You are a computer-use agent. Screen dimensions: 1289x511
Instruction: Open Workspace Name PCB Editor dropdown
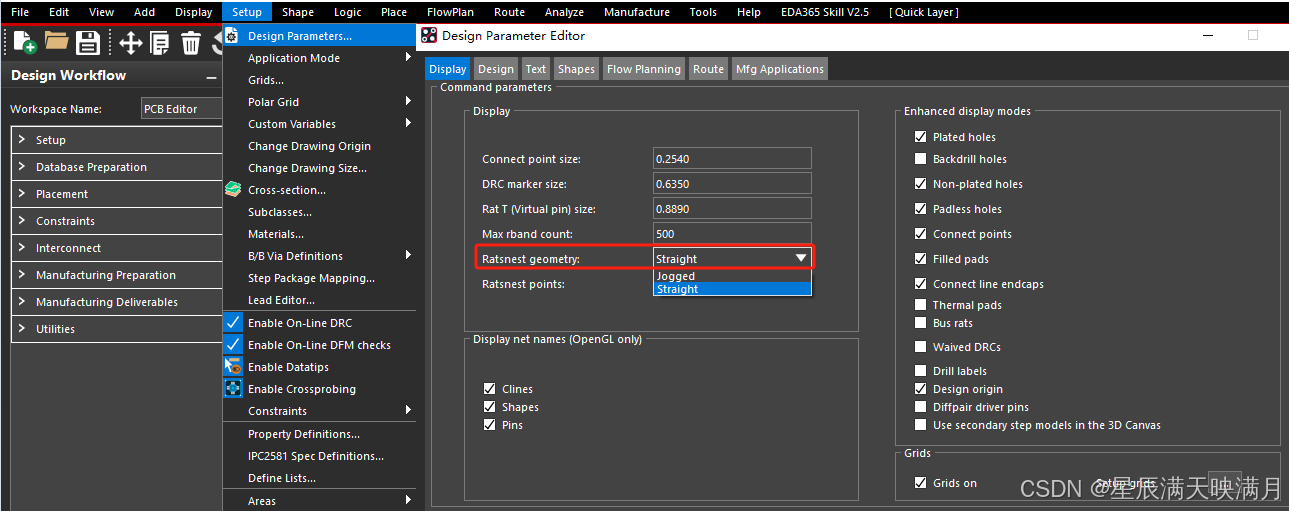[181, 109]
